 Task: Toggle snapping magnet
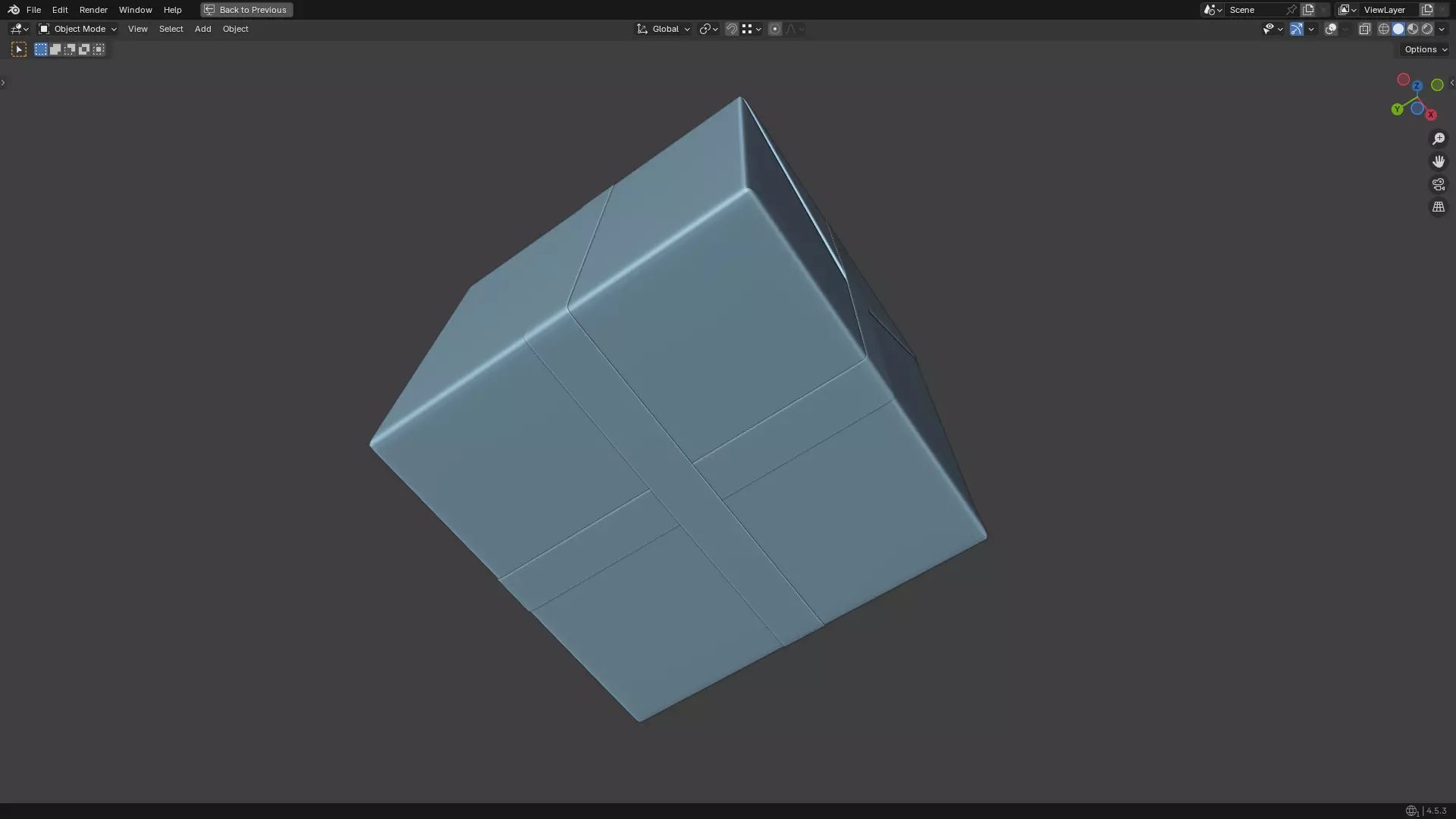click(731, 29)
